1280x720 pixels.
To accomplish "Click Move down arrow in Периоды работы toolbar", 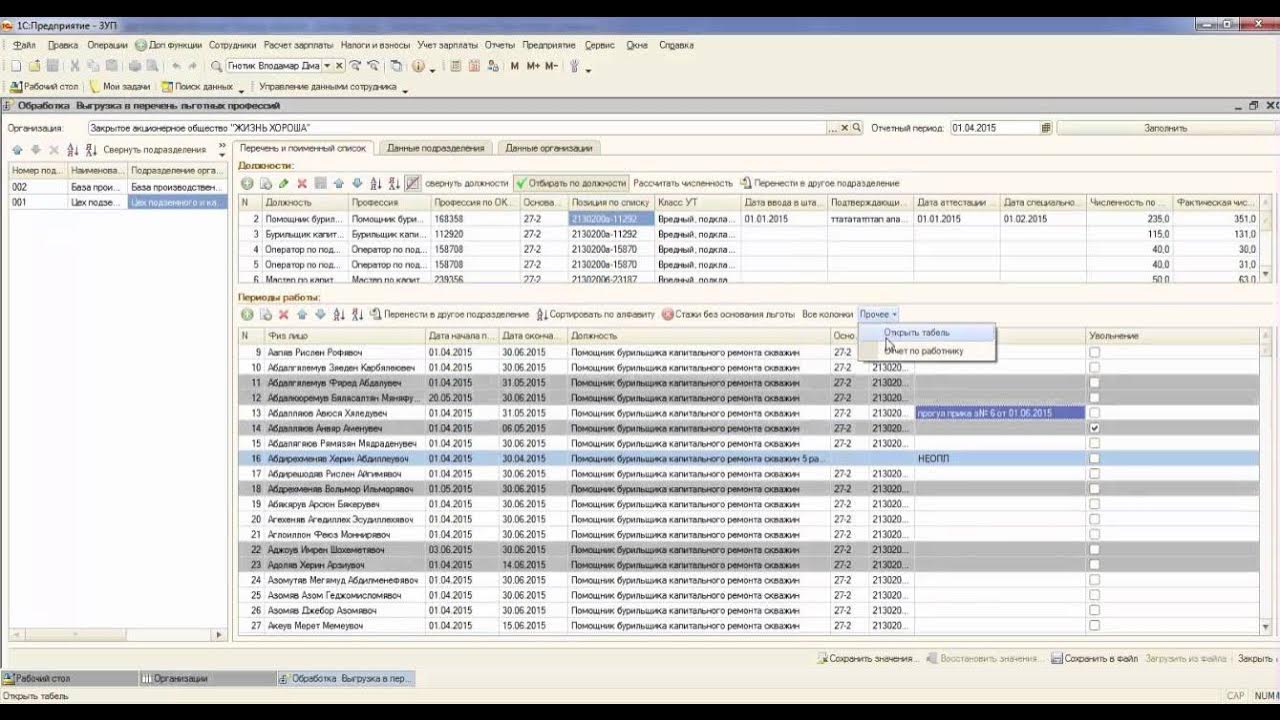I will [x=321, y=314].
